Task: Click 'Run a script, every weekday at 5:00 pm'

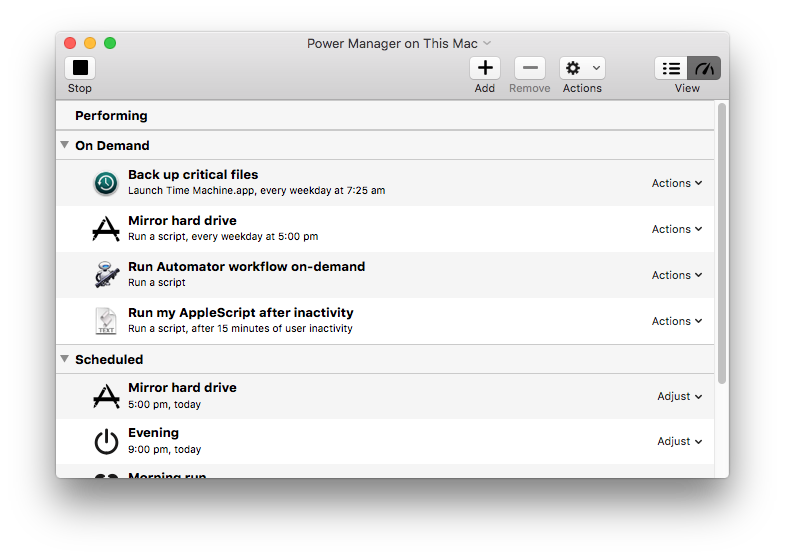Action: pyautogui.click(x=223, y=237)
